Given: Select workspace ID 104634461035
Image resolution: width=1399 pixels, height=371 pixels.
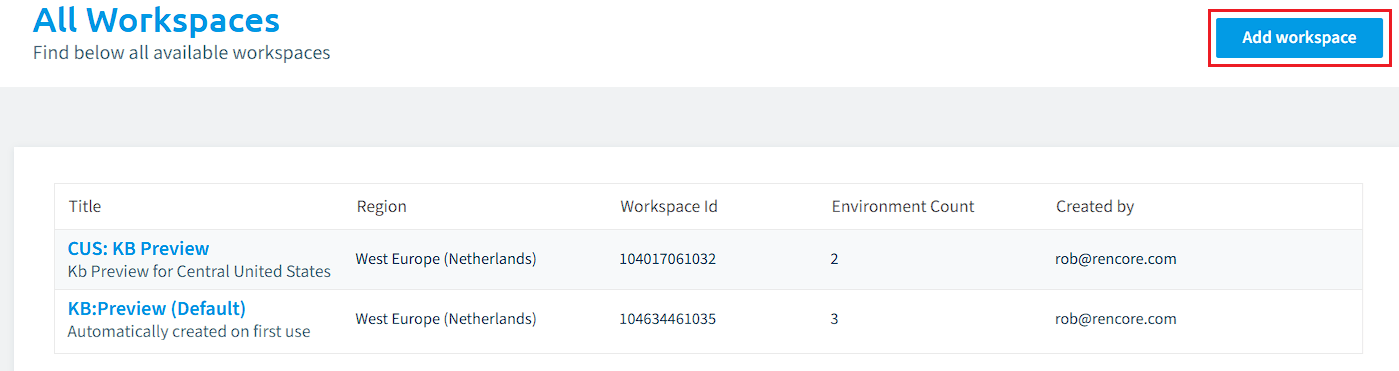Looking at the screenshot, I should [668, 319].
